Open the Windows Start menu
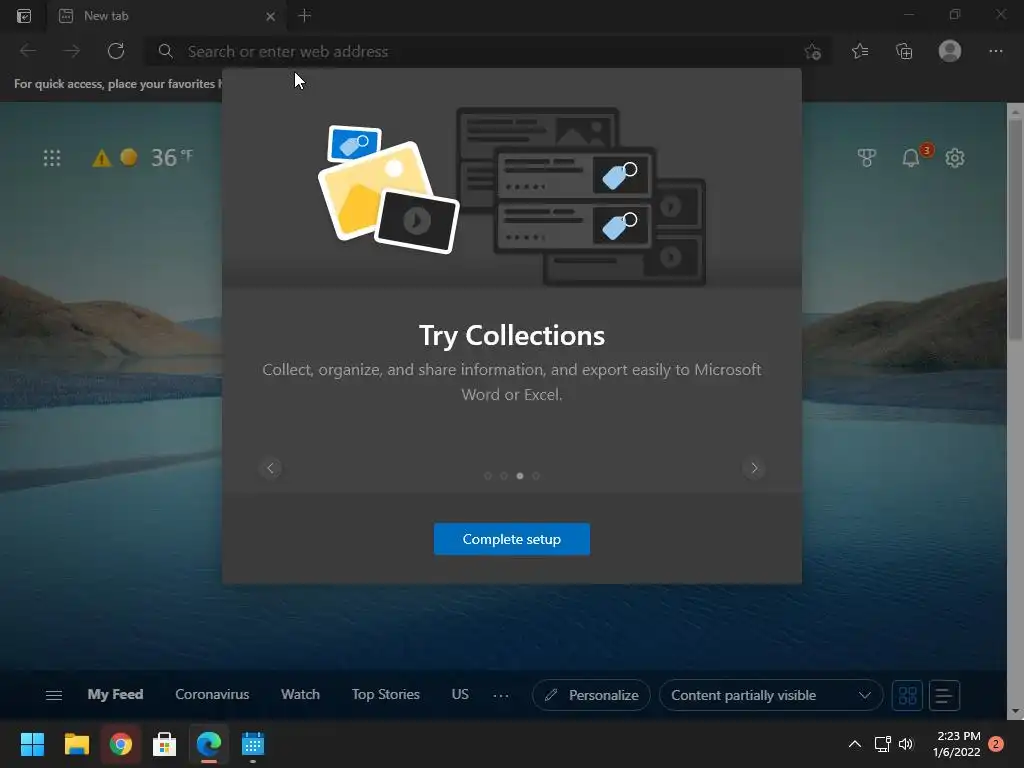This screenshot has height=768, width=1024. (32, 744)
